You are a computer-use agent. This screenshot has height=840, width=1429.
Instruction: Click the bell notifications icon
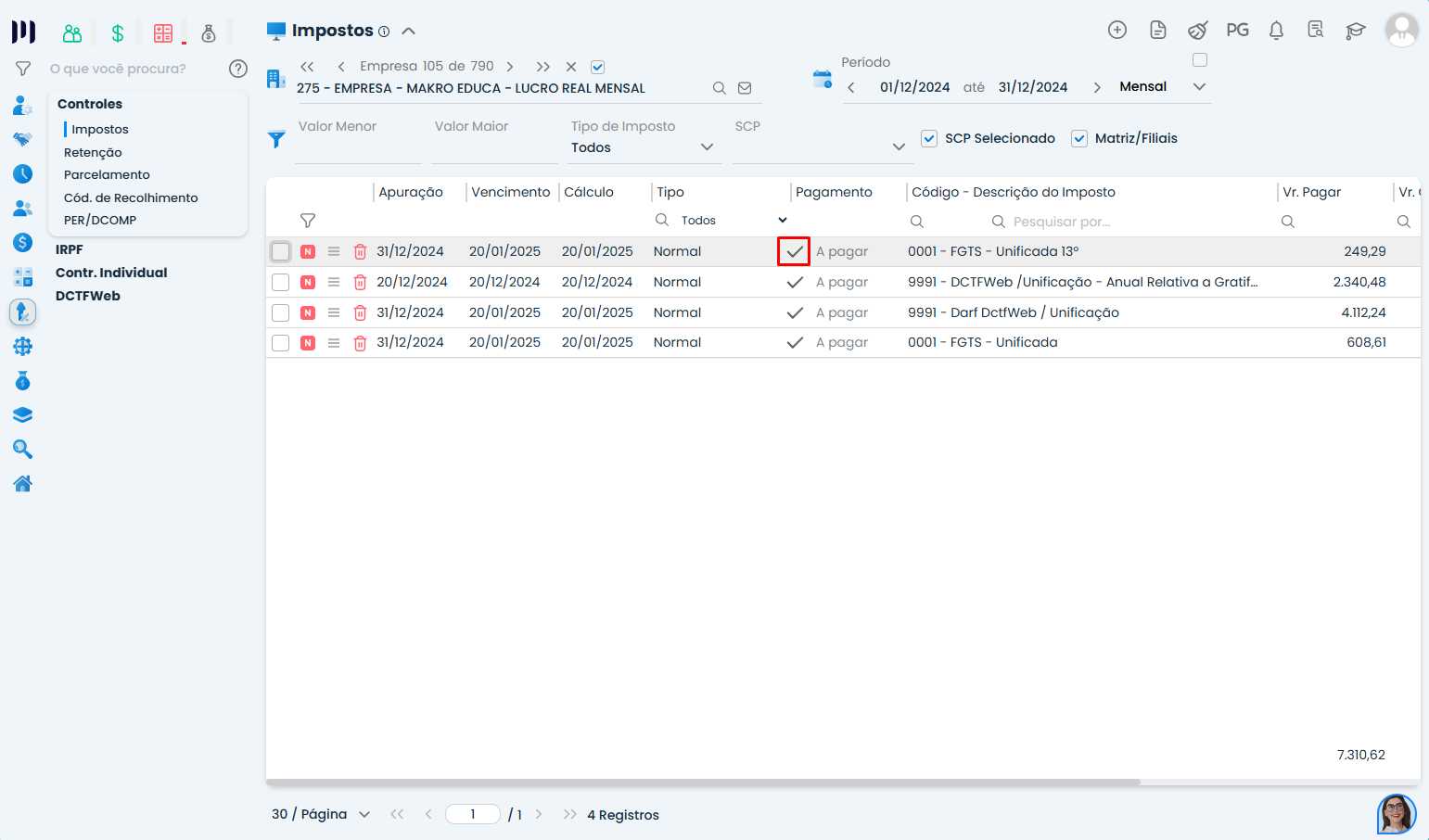(1276, 31)
